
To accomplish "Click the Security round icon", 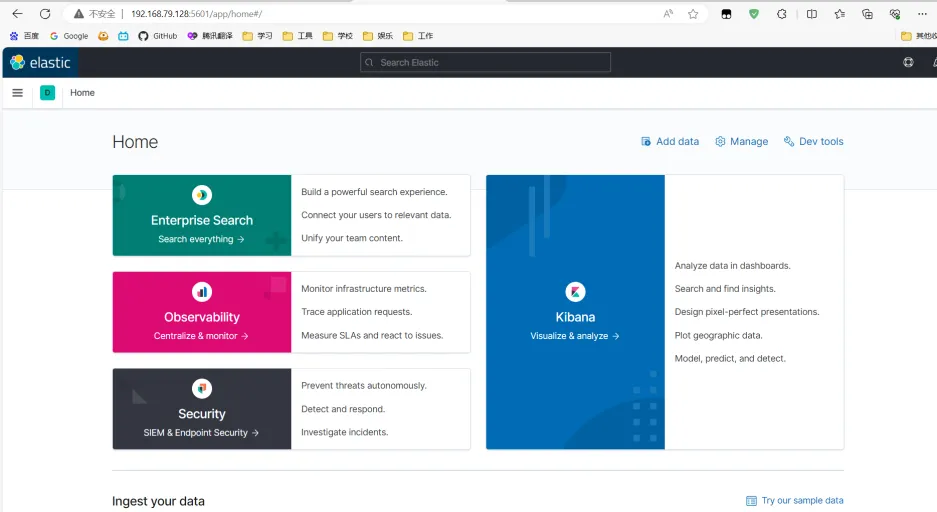I will click(x=202, y=389).
